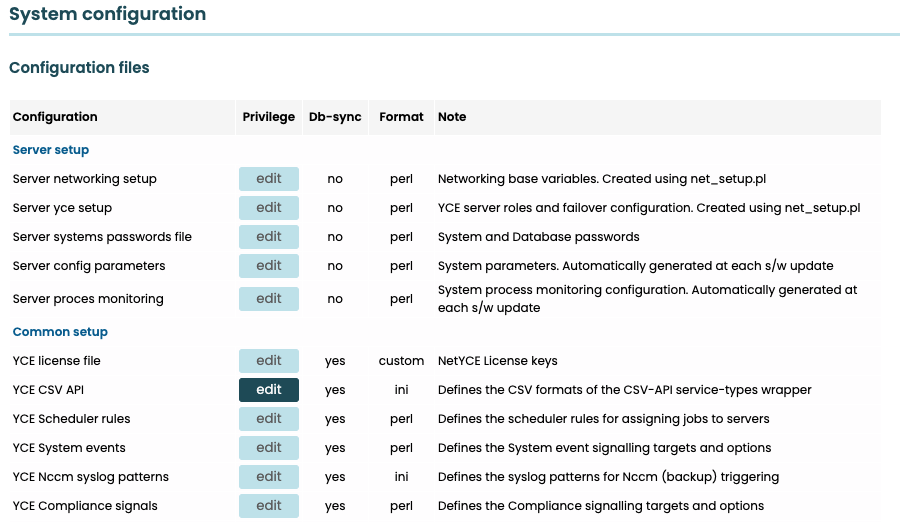Click the Server networking setup row label
Image resolution: width=900 pixels, height=522 pixels.
pos(85,179)
